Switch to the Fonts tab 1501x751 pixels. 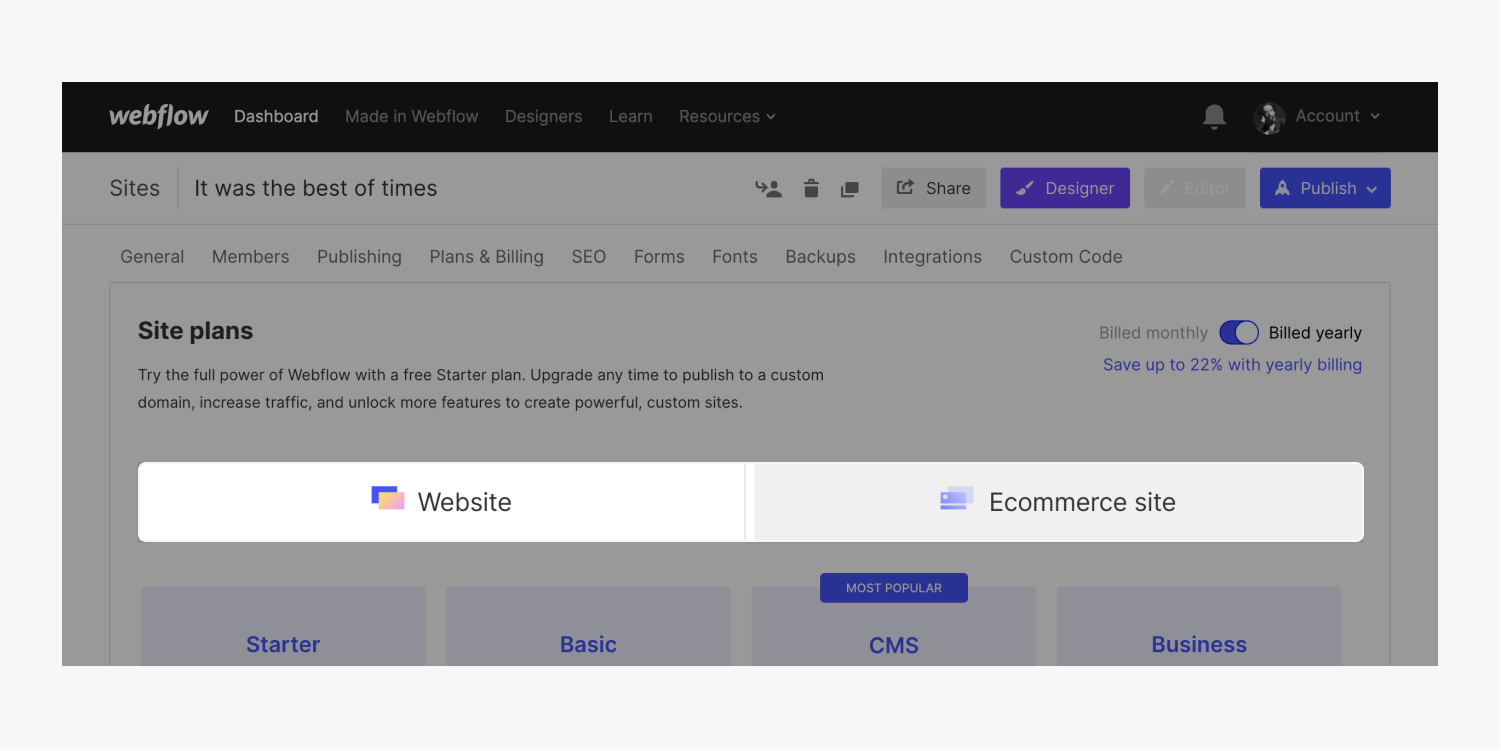735,257
